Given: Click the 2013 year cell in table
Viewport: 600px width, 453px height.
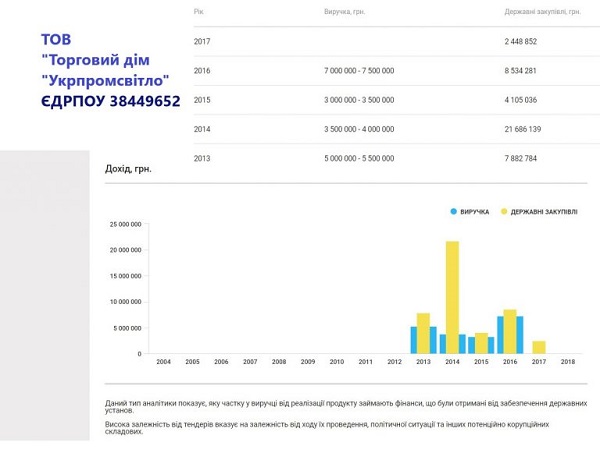Looking at the screenshot, I should (x=202, y=158).
